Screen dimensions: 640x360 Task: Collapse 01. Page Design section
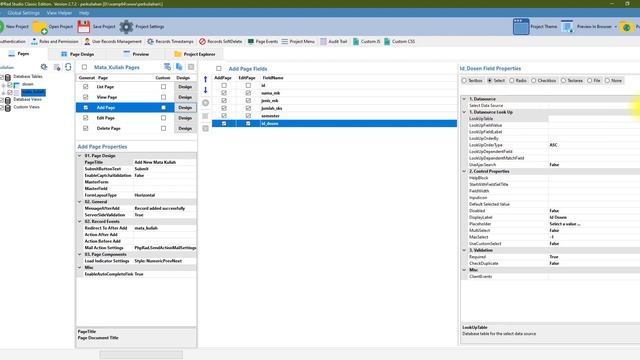pos(80,156)
